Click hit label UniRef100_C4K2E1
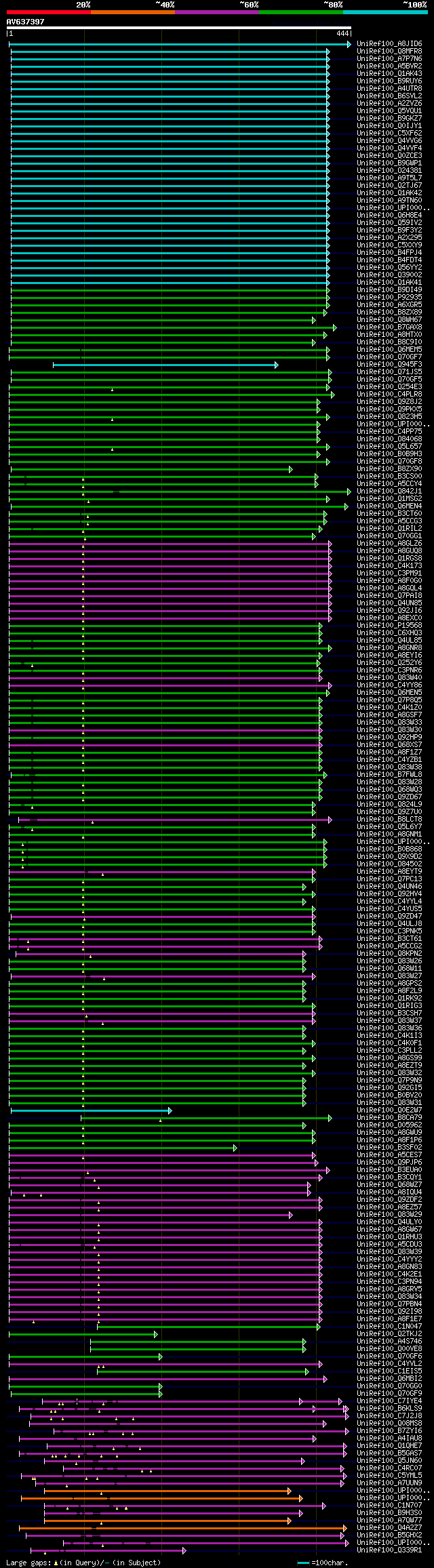 pyautogui.click(x=389, y=1274)
